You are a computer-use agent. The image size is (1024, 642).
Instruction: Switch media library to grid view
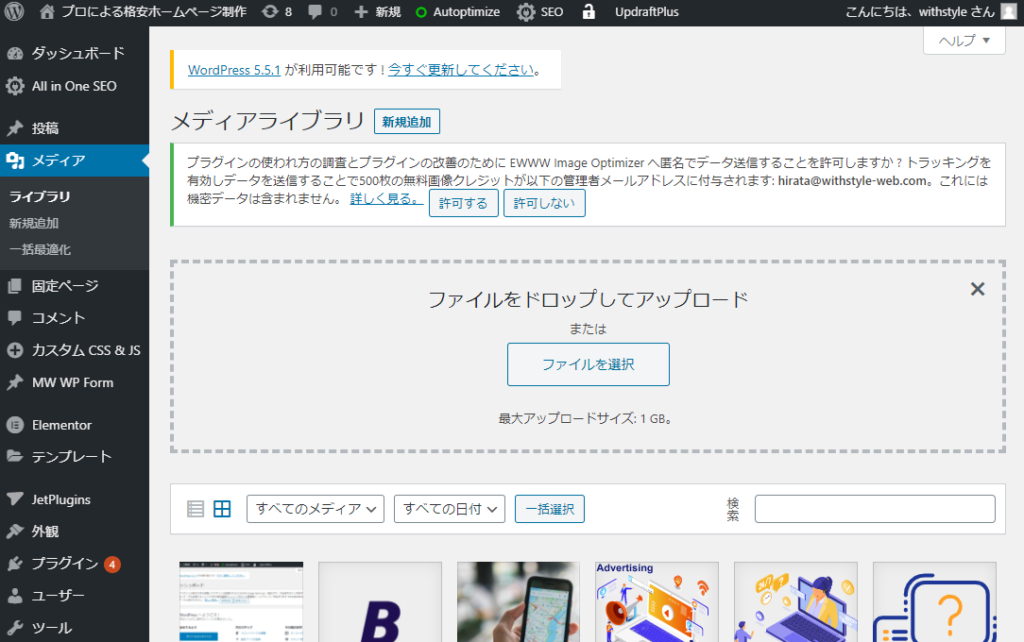coord(221,507)
